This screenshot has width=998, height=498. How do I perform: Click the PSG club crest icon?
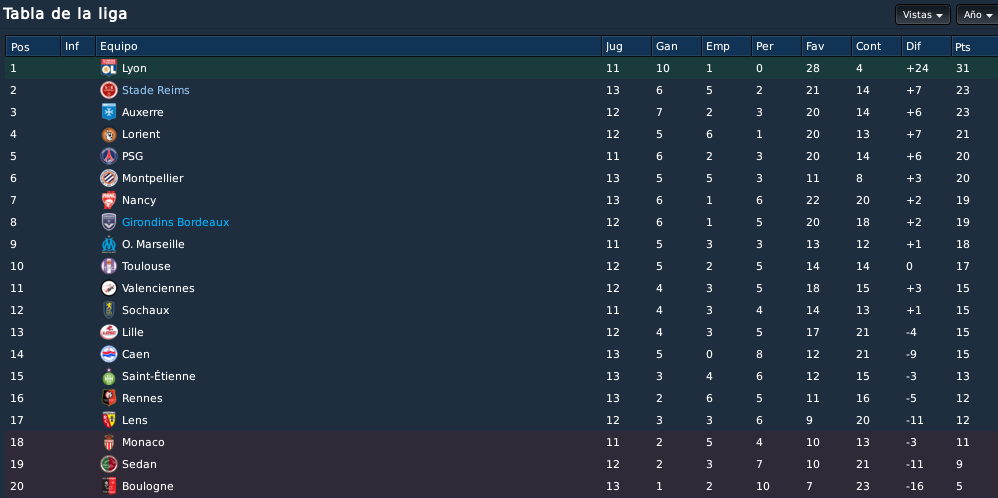click(109, 156)
